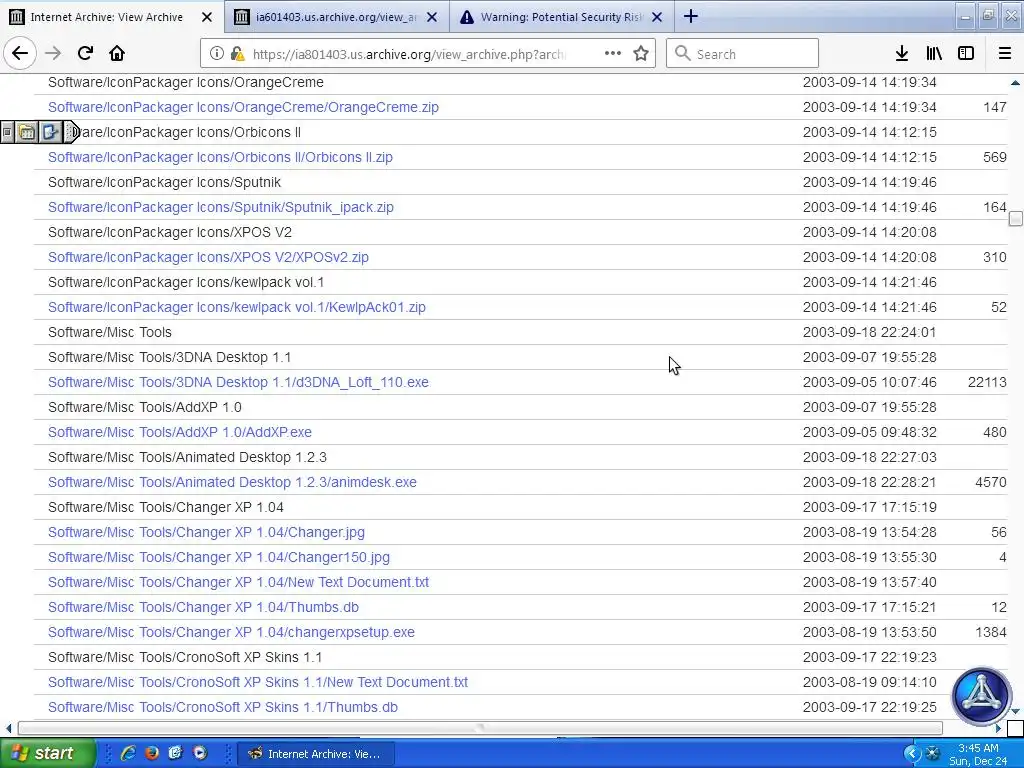
Task: Click the blue triangle orb icon
Action: pos(981,696)
